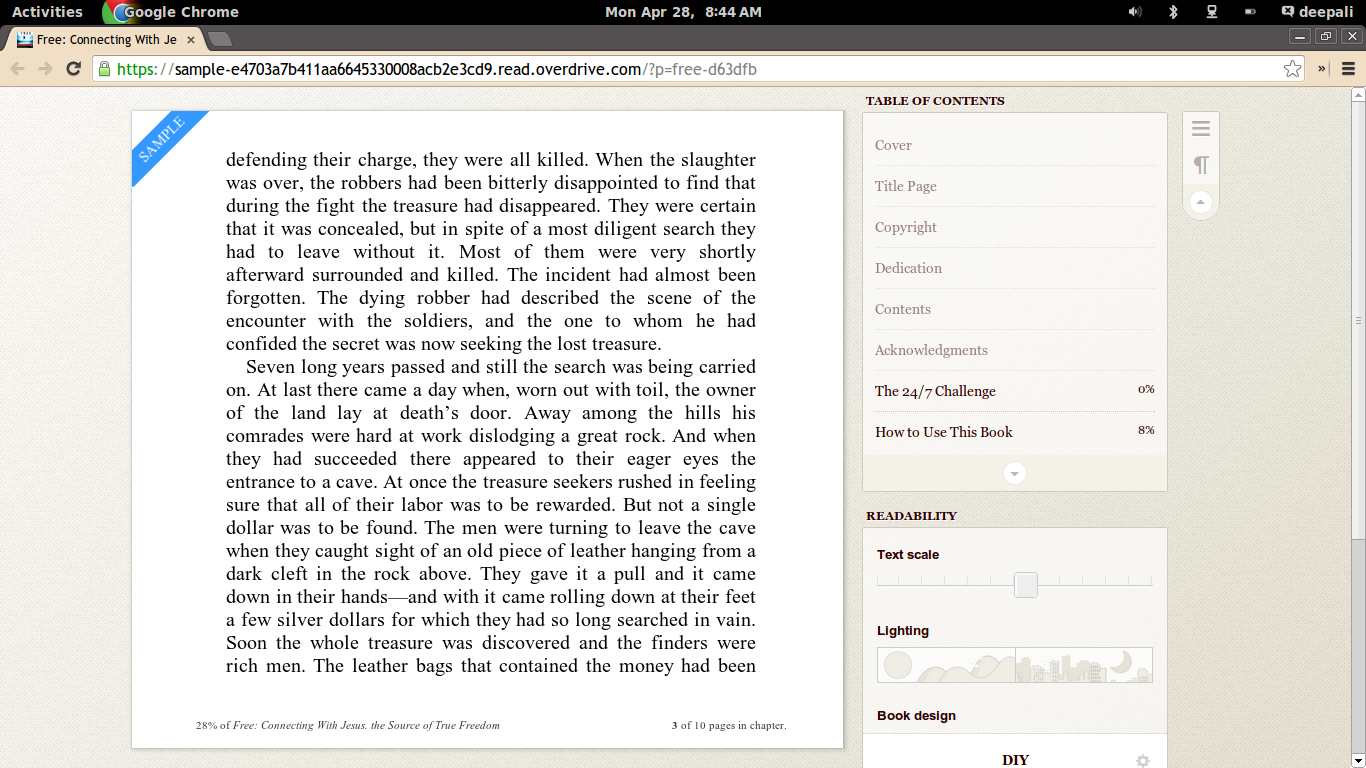Click the browser back arrow

[x=17, y=68]
